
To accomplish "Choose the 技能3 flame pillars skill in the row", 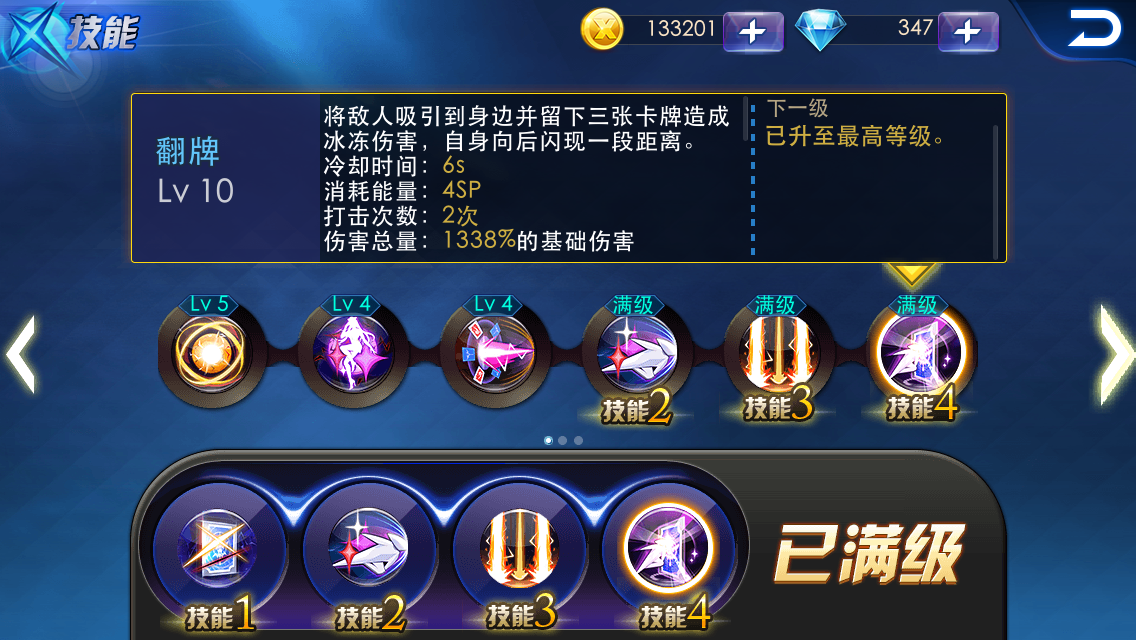I will 779,353.
